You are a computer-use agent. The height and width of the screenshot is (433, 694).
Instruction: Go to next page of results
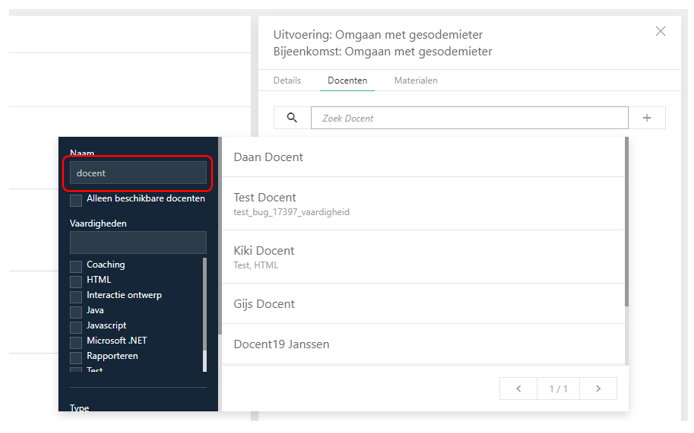coord(597,388)
